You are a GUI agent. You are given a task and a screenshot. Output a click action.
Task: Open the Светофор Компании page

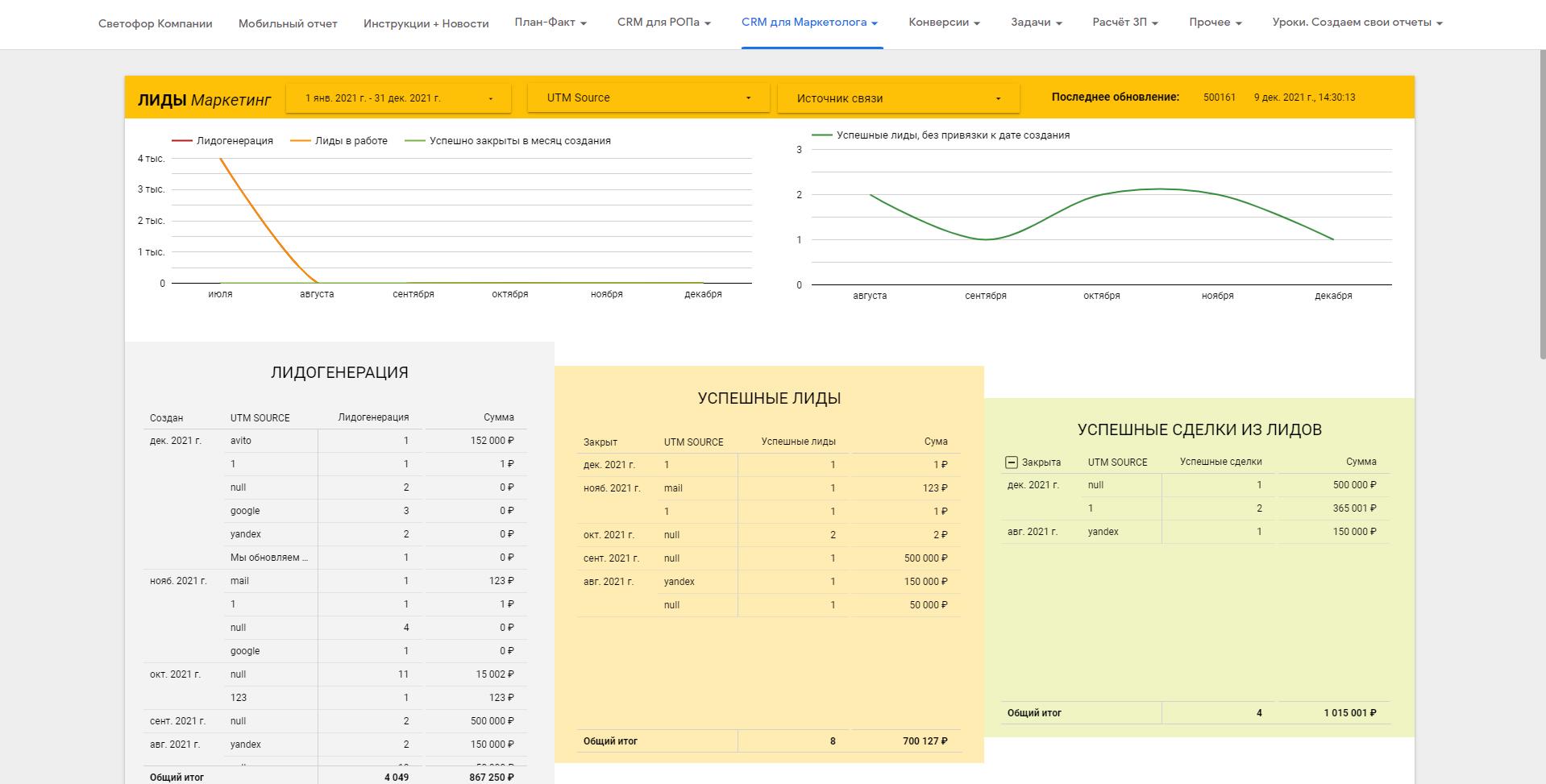156,23
